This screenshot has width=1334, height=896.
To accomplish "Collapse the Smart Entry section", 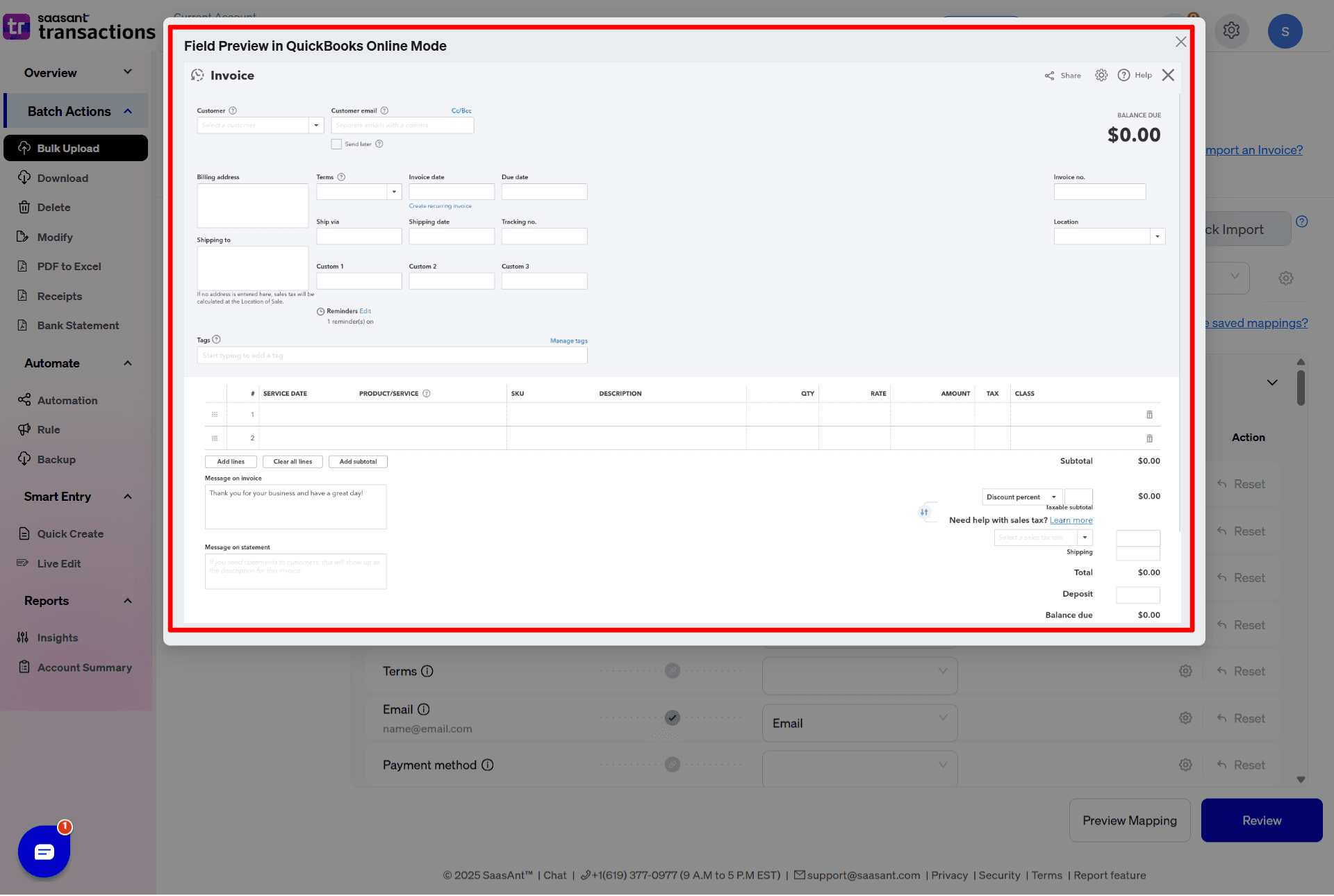I will tap(128, 497).
